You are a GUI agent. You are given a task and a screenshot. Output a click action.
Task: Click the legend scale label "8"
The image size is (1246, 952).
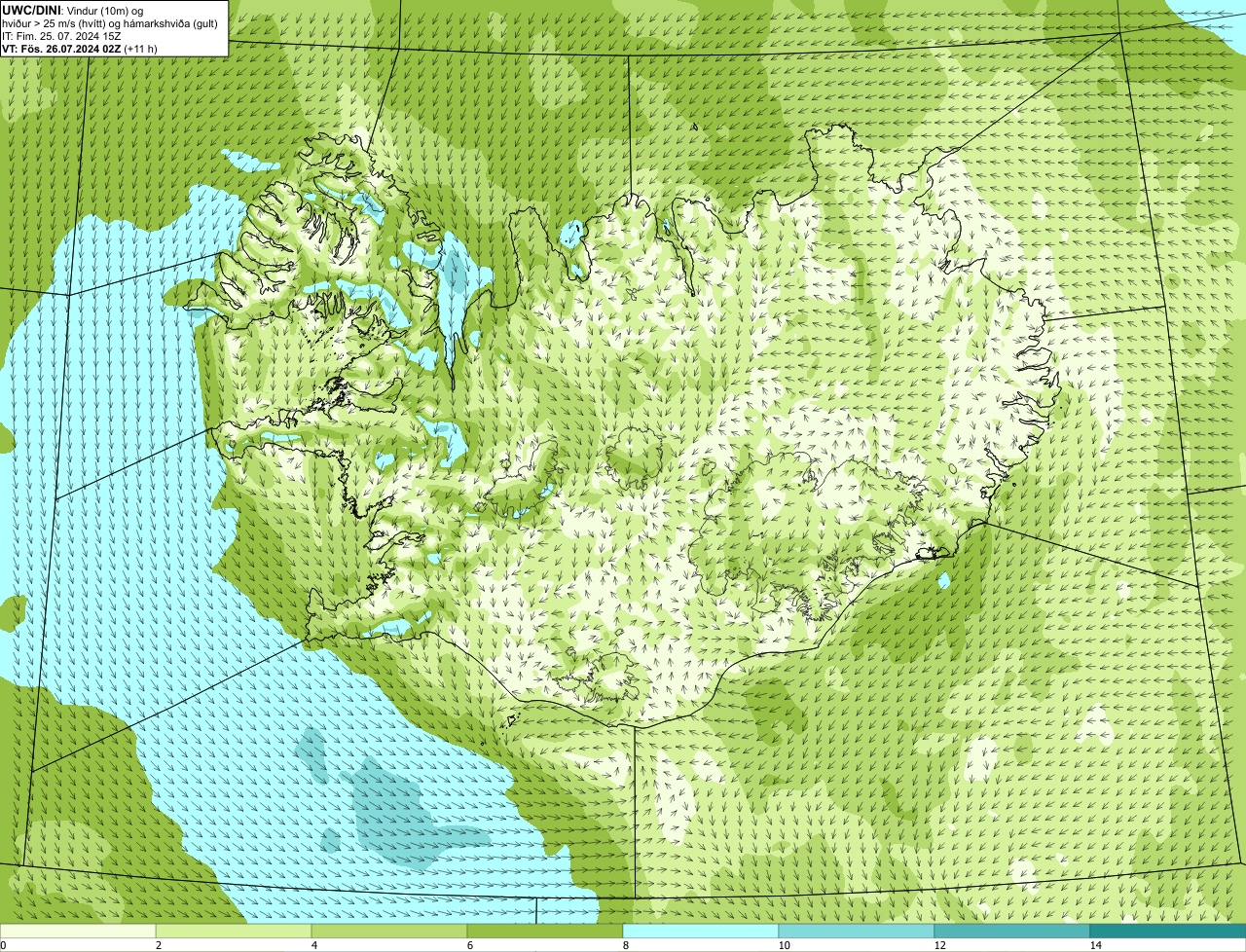coord(625,945)
